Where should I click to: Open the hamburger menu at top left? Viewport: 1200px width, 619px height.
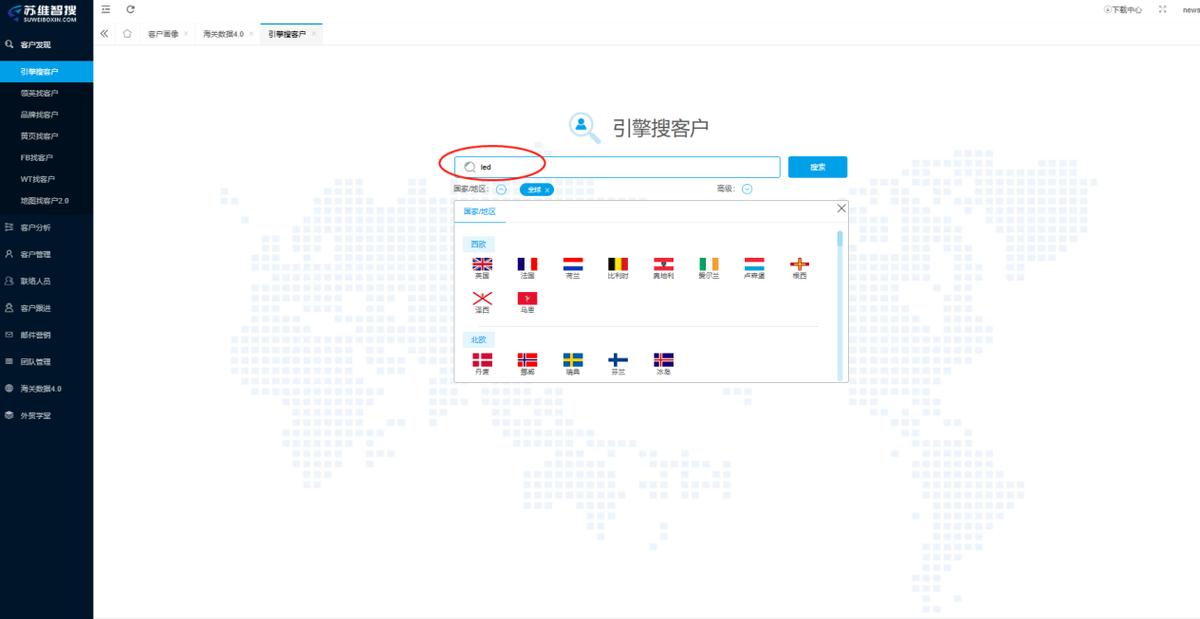click(x=104, y=8)
